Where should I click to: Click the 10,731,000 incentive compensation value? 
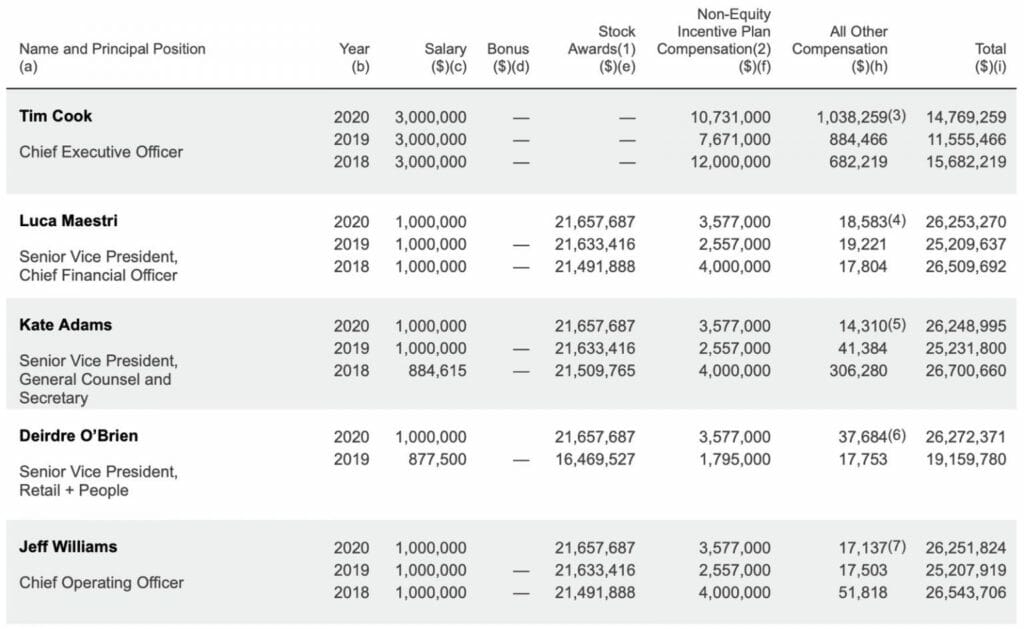click(730, 117)
